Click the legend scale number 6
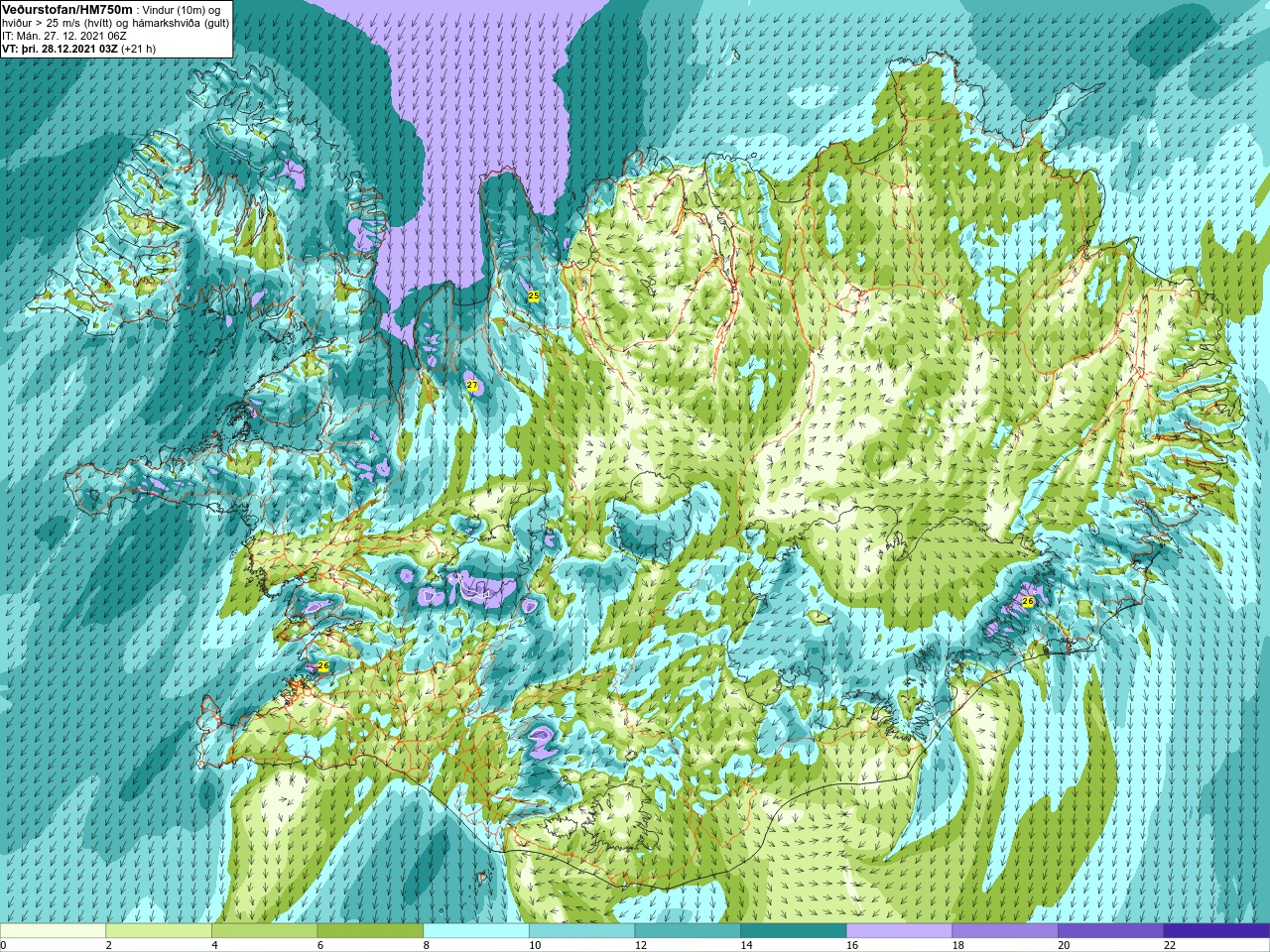Viewport: 1270px width, 952px height. click(320, 945)
